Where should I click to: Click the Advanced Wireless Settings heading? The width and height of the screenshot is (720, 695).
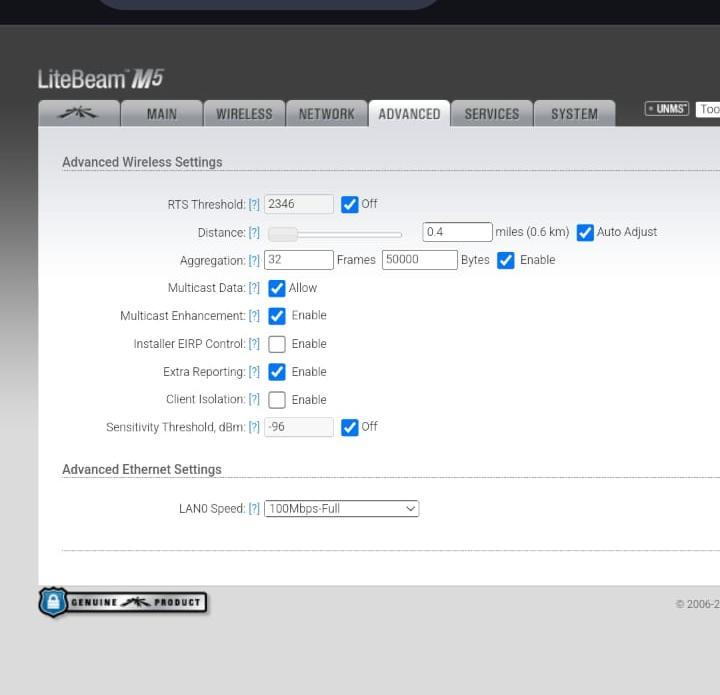pos(142,162)
